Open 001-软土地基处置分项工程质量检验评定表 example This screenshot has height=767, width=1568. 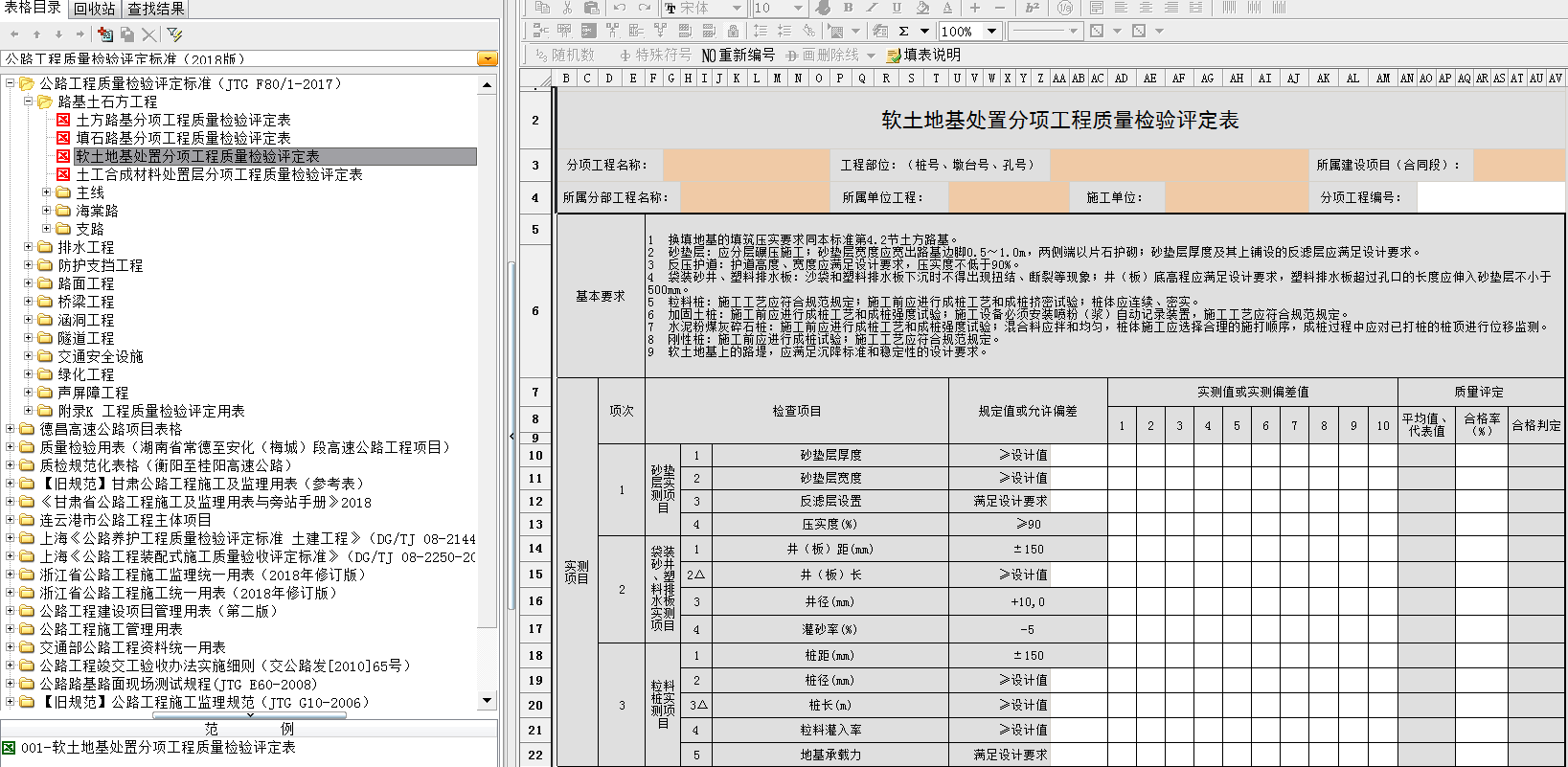point(158,748)
